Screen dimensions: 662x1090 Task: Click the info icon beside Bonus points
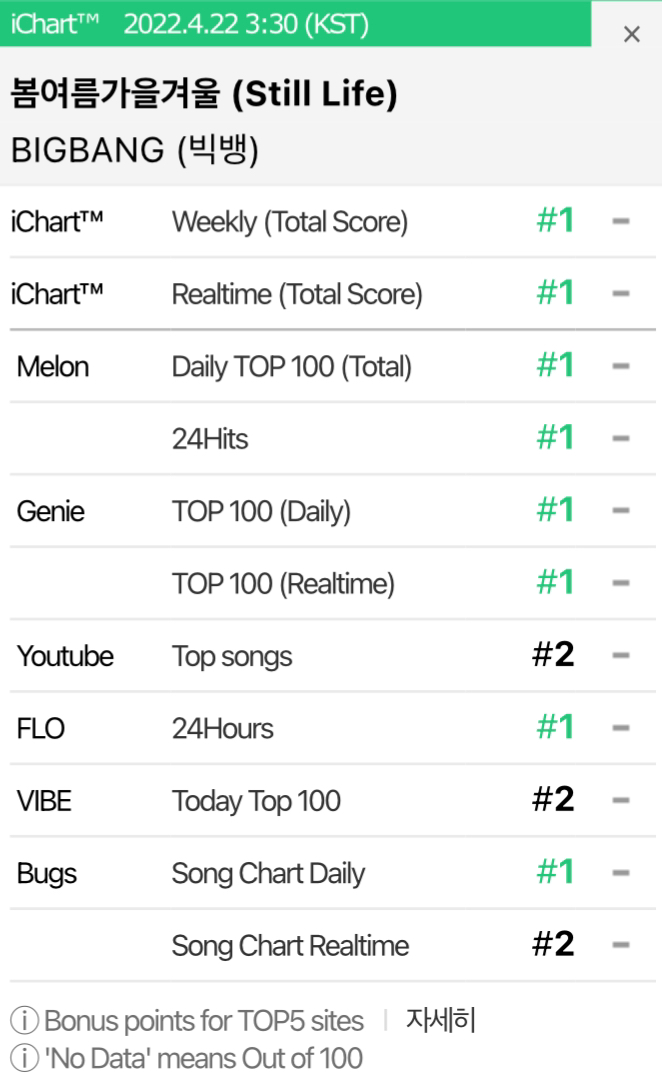coord(24,1020)
